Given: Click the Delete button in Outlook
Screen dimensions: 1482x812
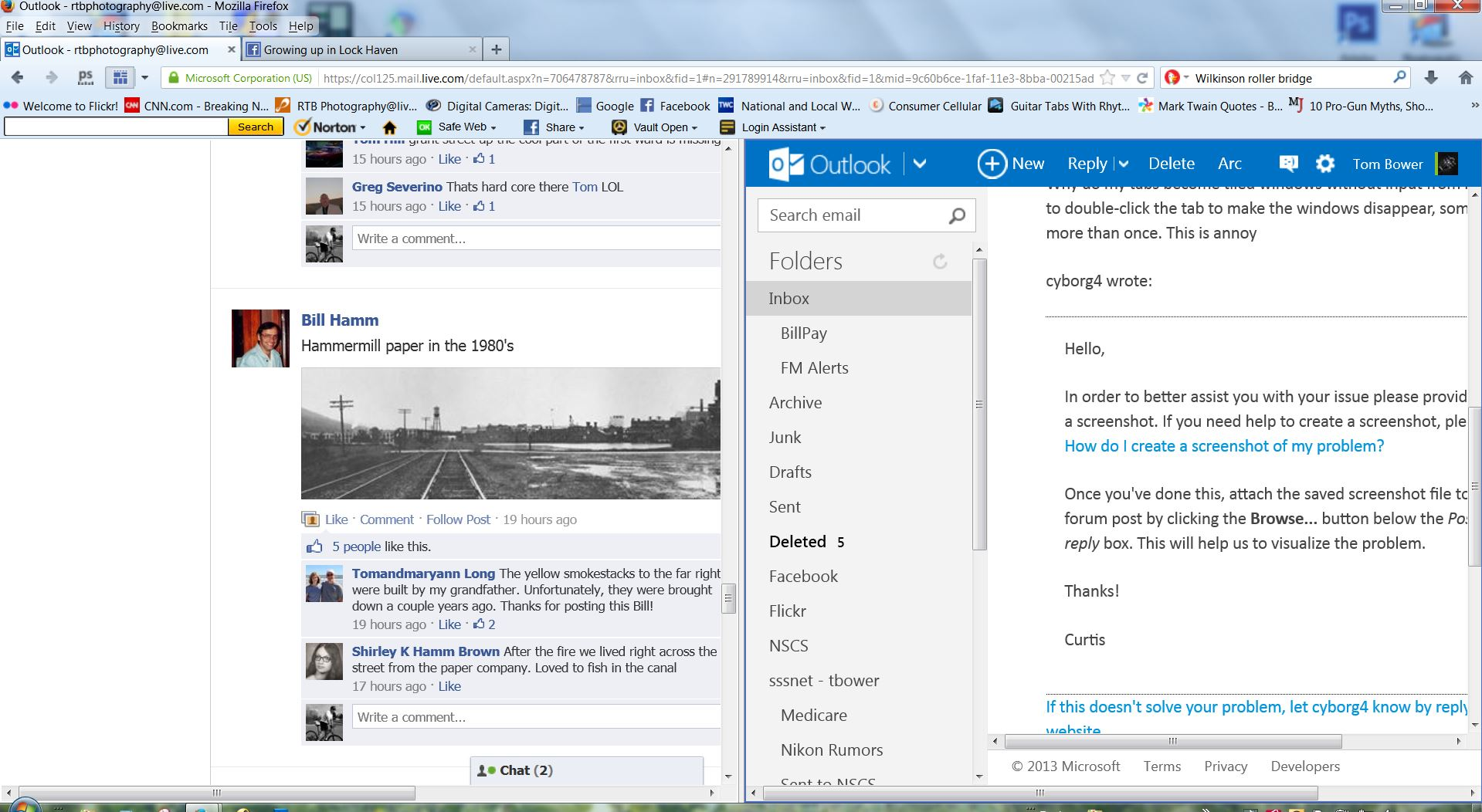Looking at the screenshot, I should pos(1171,164).
